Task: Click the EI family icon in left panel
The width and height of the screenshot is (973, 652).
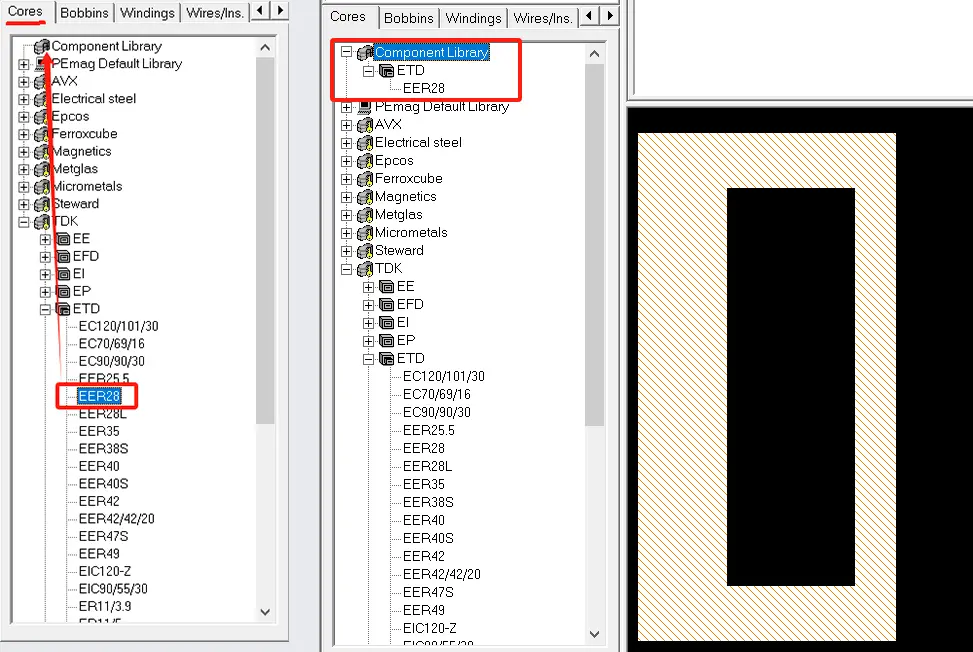Action: point(63,274)
